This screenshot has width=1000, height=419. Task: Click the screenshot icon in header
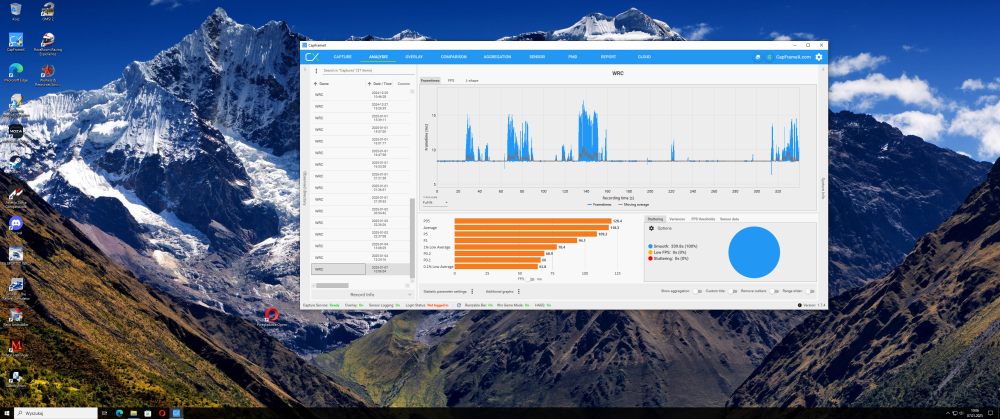[758, 57]
